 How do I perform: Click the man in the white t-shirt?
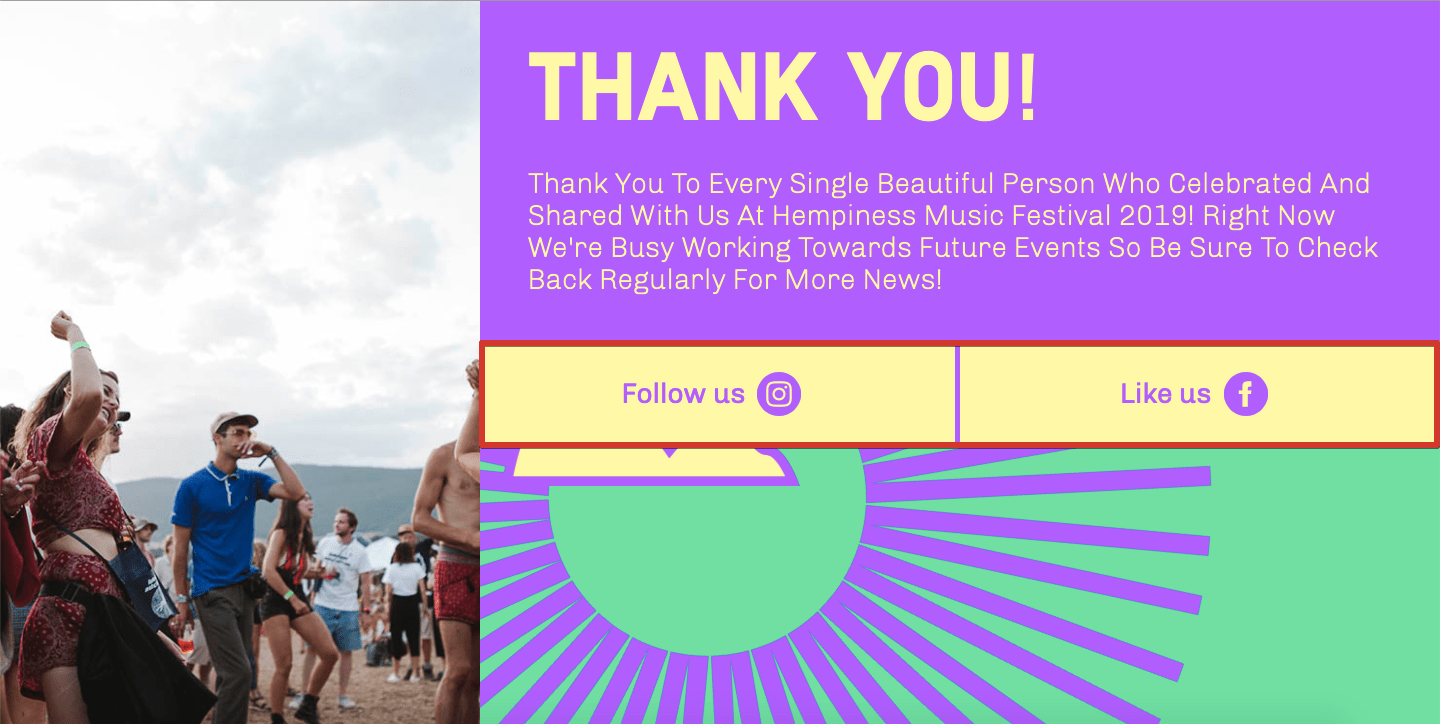tap(340, 590)
